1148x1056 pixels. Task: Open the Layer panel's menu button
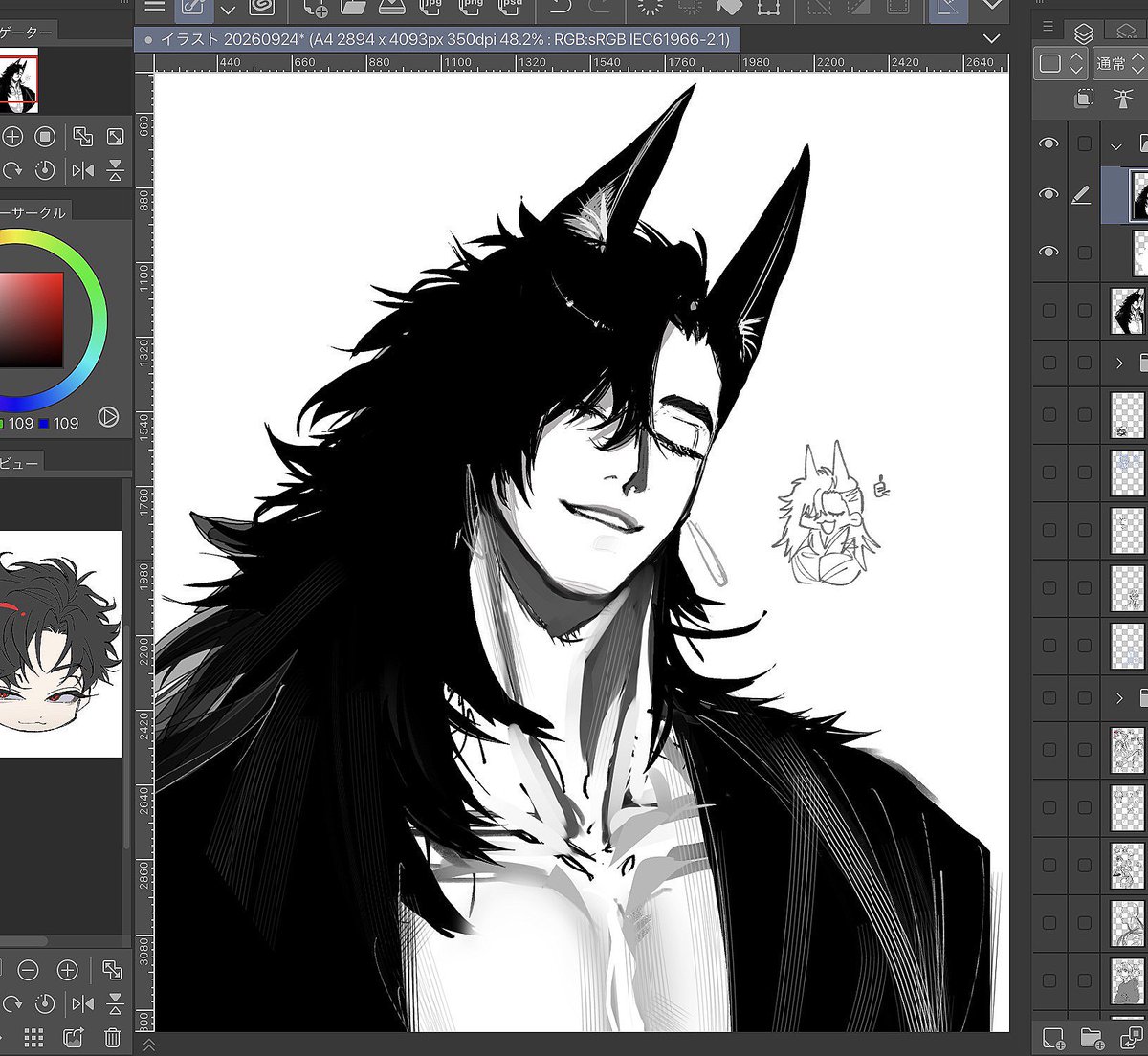(x=1048, y=26)
